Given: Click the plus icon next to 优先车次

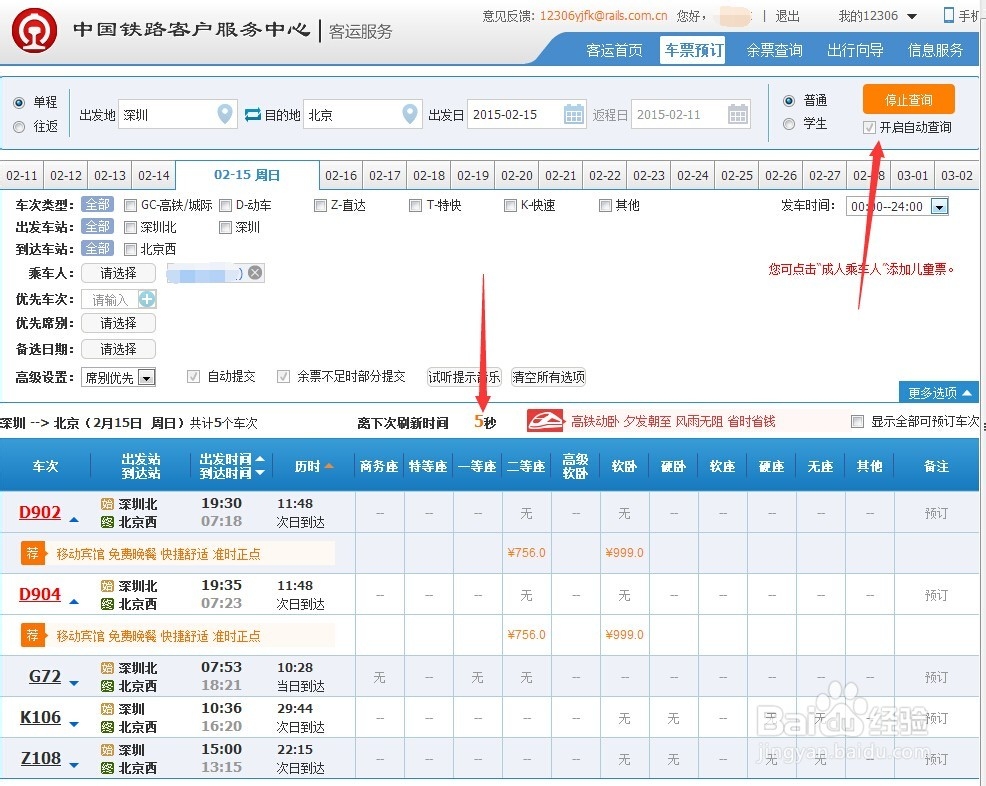Looking at the screenshot, I should (x=146, y=299).
